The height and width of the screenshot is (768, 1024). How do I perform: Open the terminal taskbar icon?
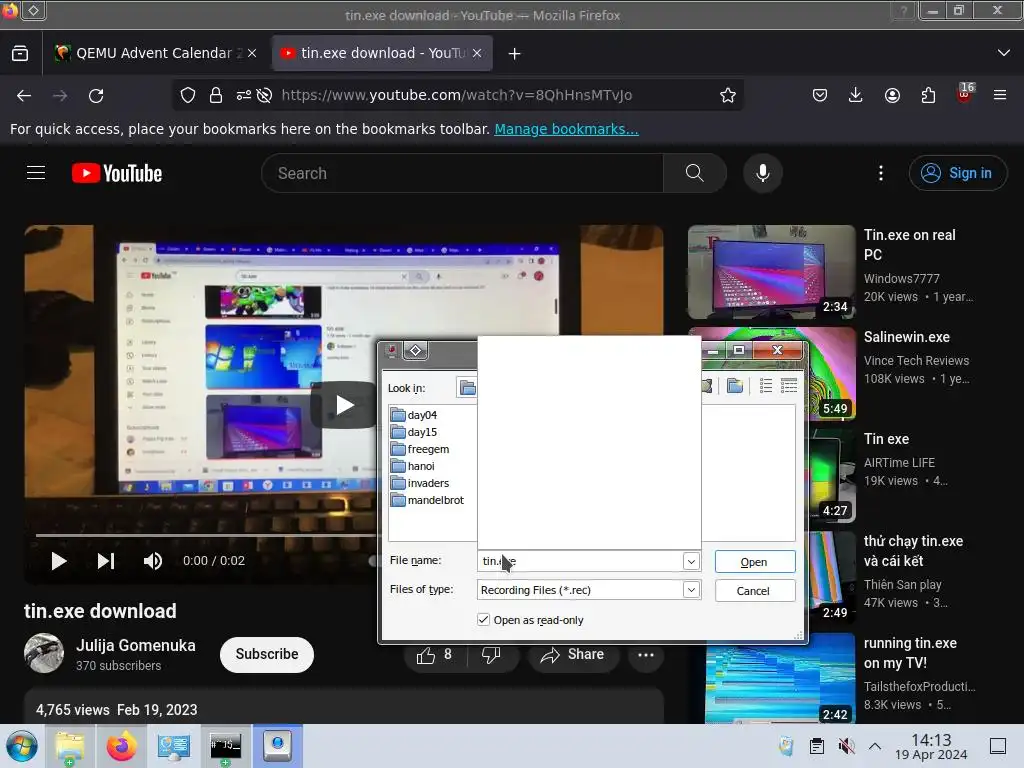tap(225, 746)
